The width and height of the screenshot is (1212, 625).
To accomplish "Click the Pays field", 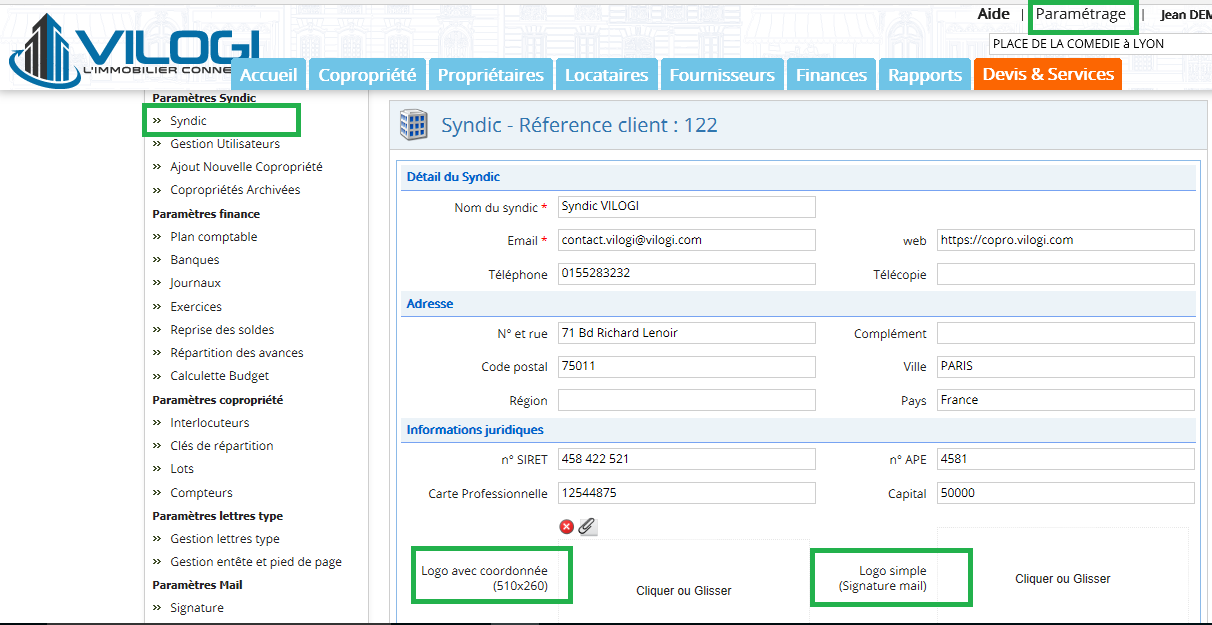I will pos(1066,400).
